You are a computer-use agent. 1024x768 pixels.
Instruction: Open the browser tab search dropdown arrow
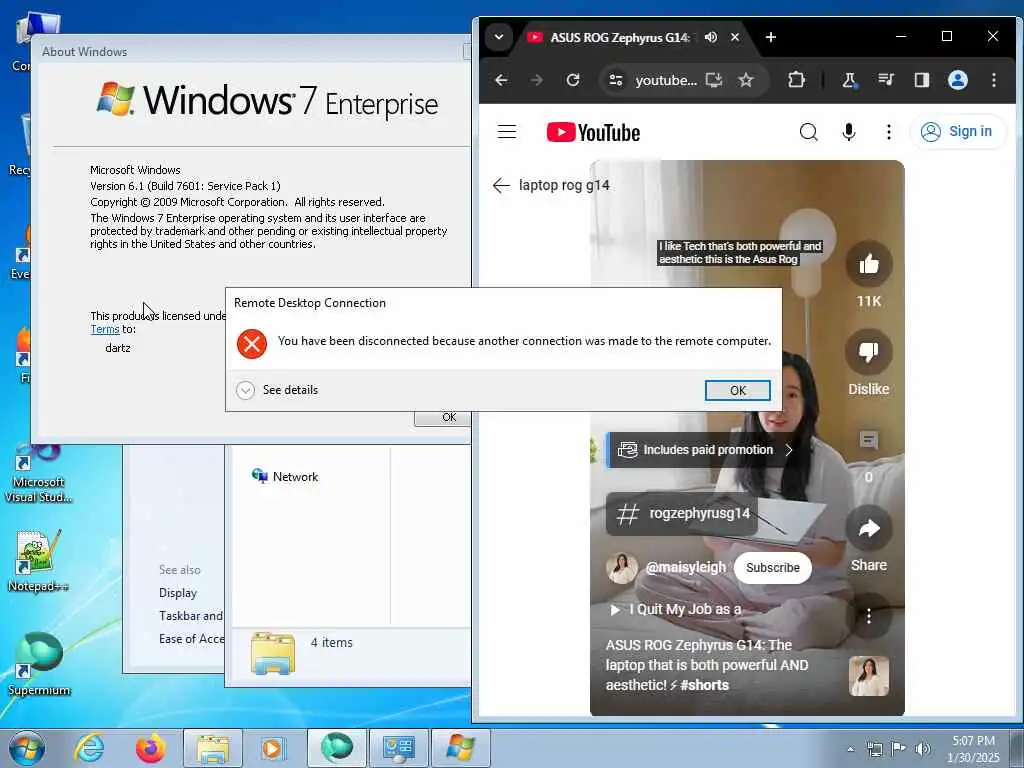coord(499,37)
